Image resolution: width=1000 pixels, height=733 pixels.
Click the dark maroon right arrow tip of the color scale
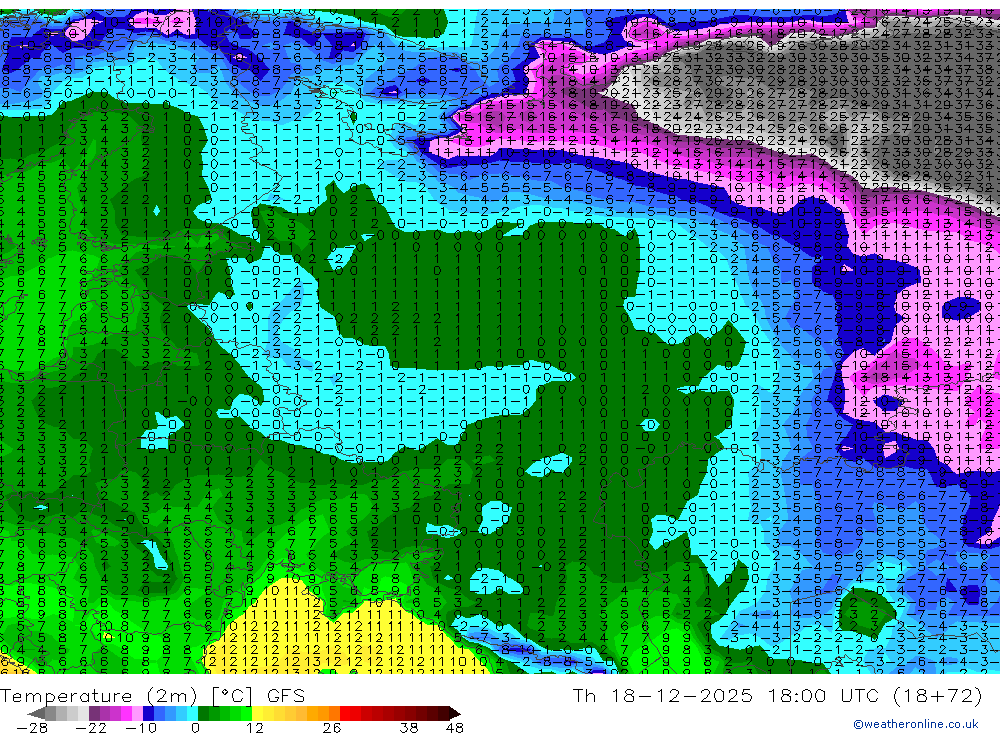pyautogui.click(x=455, y=714)
